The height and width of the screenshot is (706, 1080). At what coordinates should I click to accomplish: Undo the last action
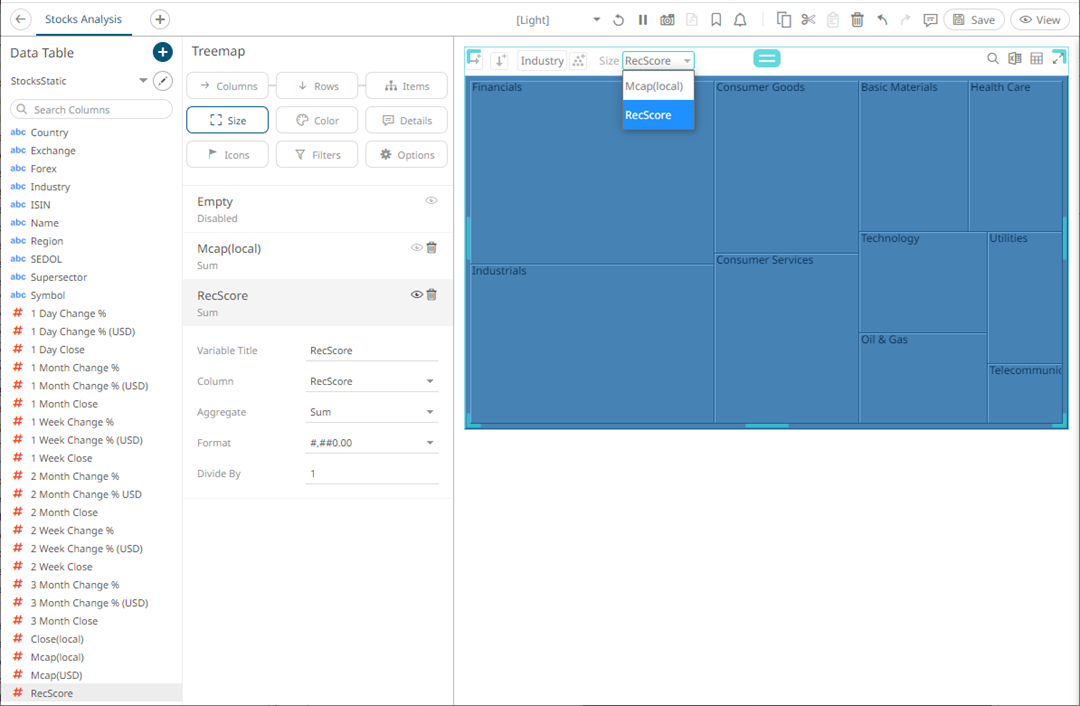(882, 20)
